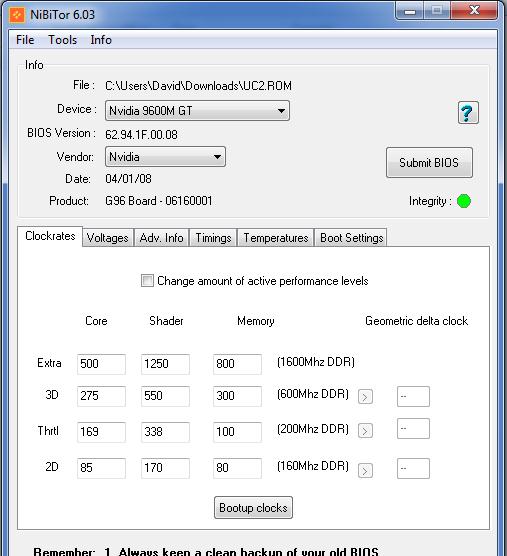Click the Extra Memory field showing 800
Screen dimensions: 507x556
coord(237,364)
